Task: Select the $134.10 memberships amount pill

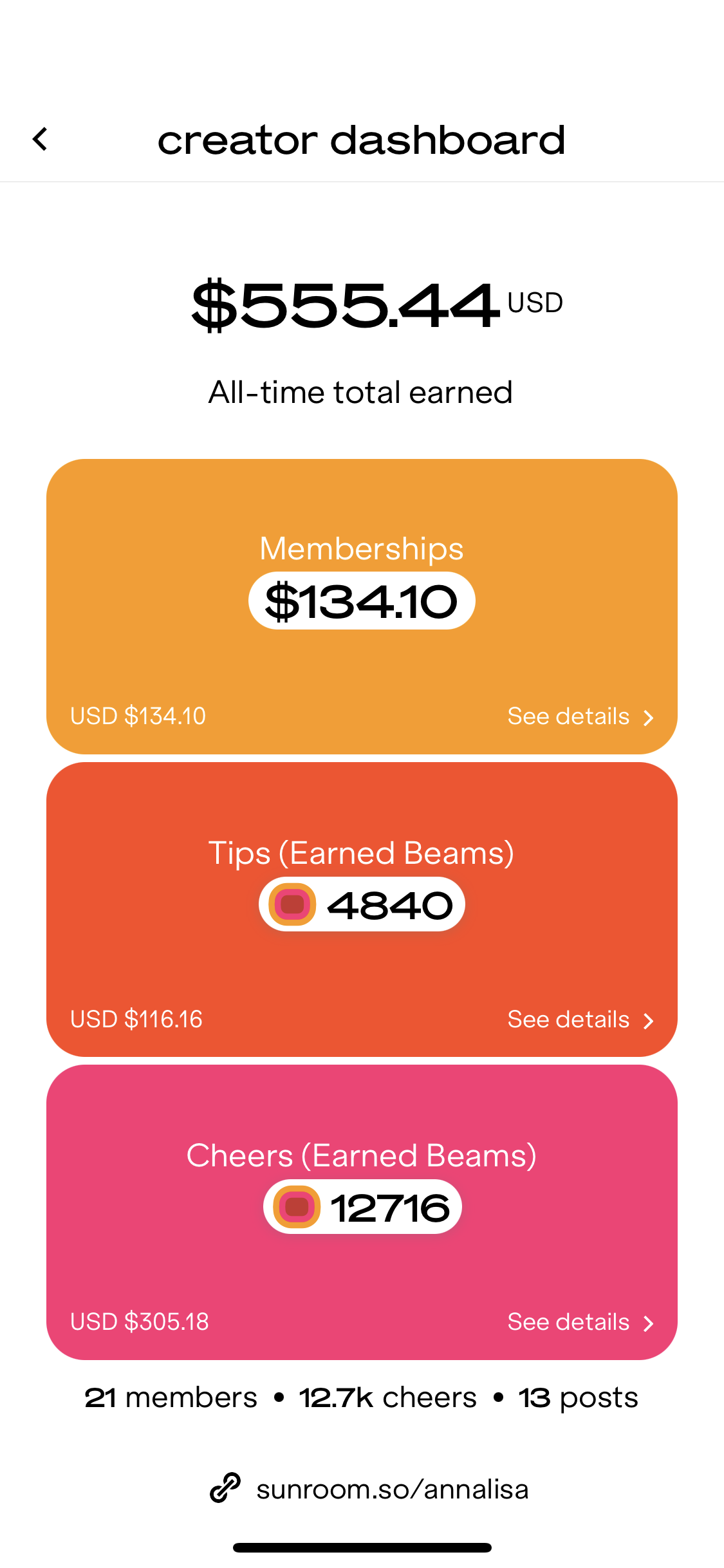Action: coord(362,601)
